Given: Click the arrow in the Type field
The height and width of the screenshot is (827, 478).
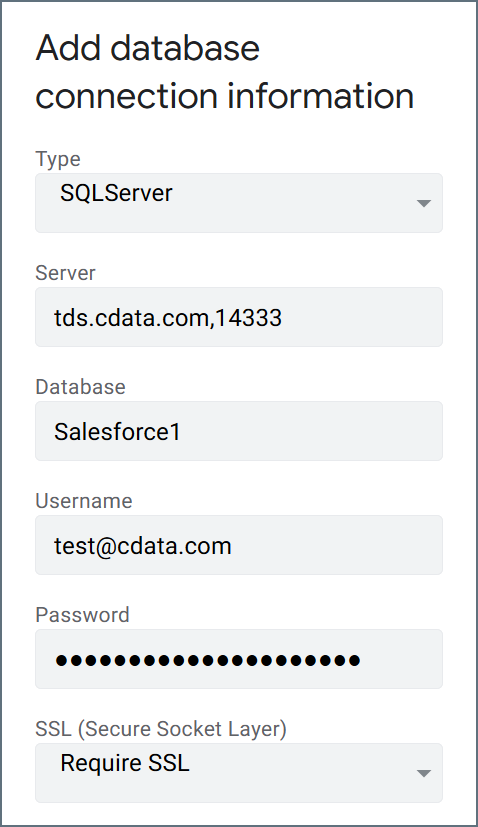Looking at the screenshot, I should [424, 204].
